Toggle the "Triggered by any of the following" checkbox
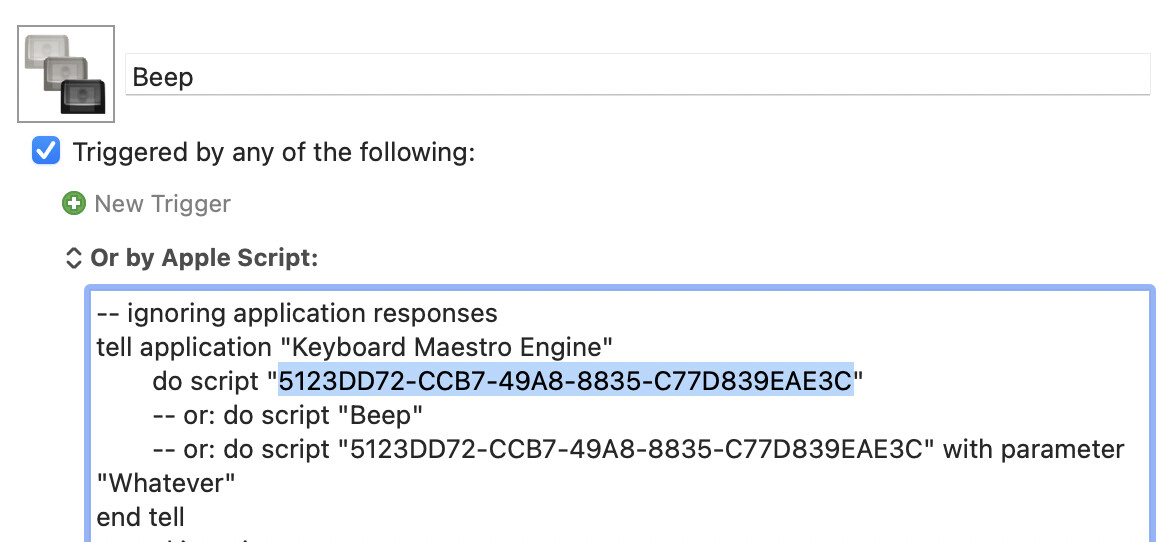 [46, 152]
